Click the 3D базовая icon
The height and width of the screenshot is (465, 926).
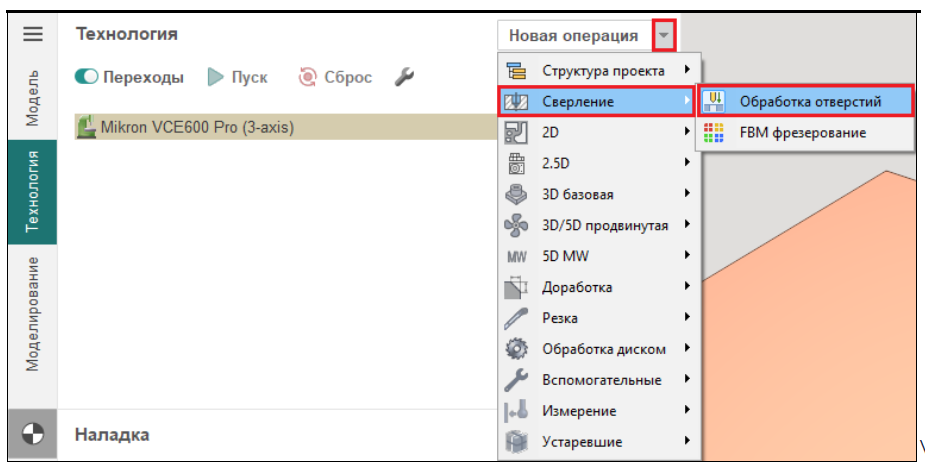click(x=515, y=194)
